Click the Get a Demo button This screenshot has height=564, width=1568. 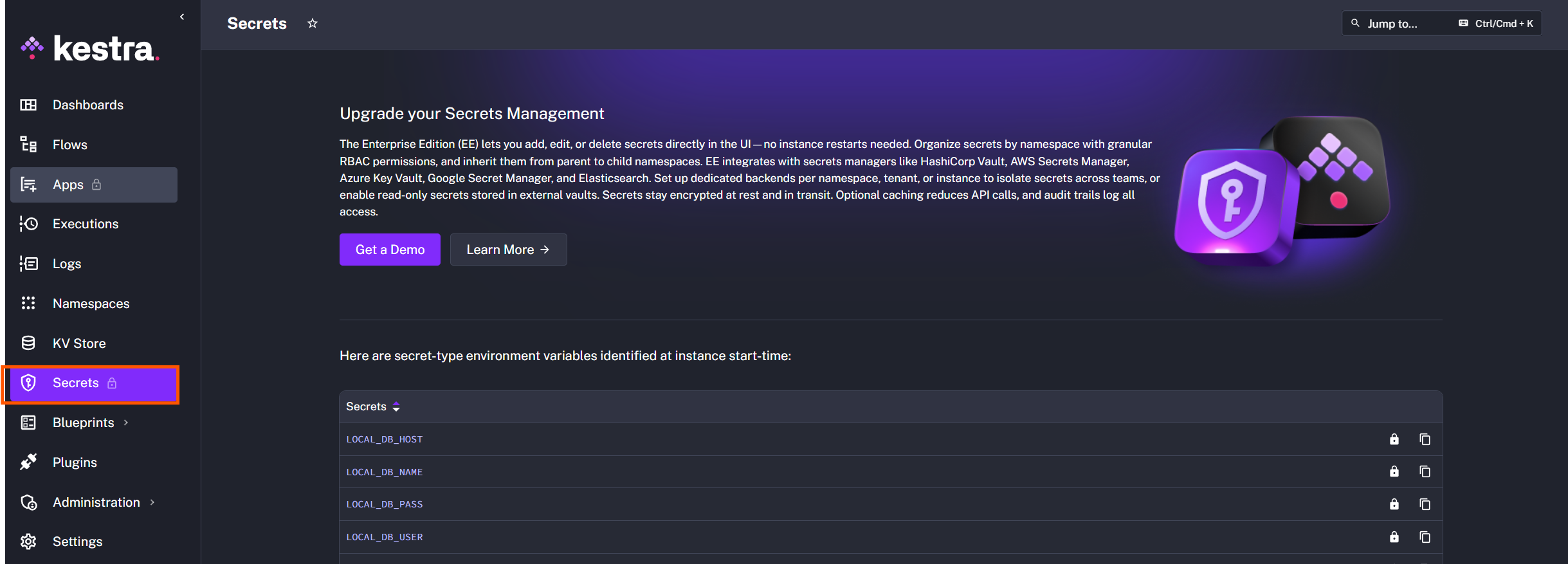(390, 250)
